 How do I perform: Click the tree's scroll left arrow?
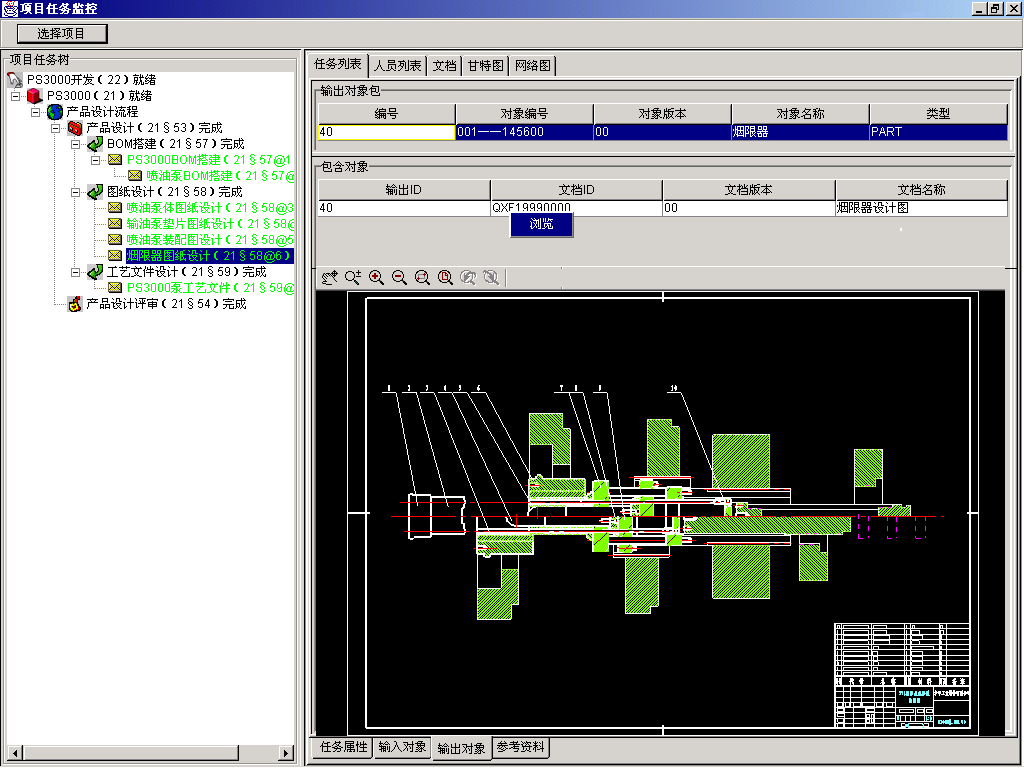click(x=14, y=753)
